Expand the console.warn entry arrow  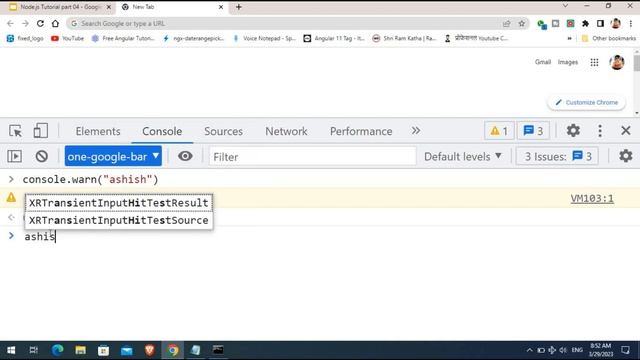coord(11,179)
